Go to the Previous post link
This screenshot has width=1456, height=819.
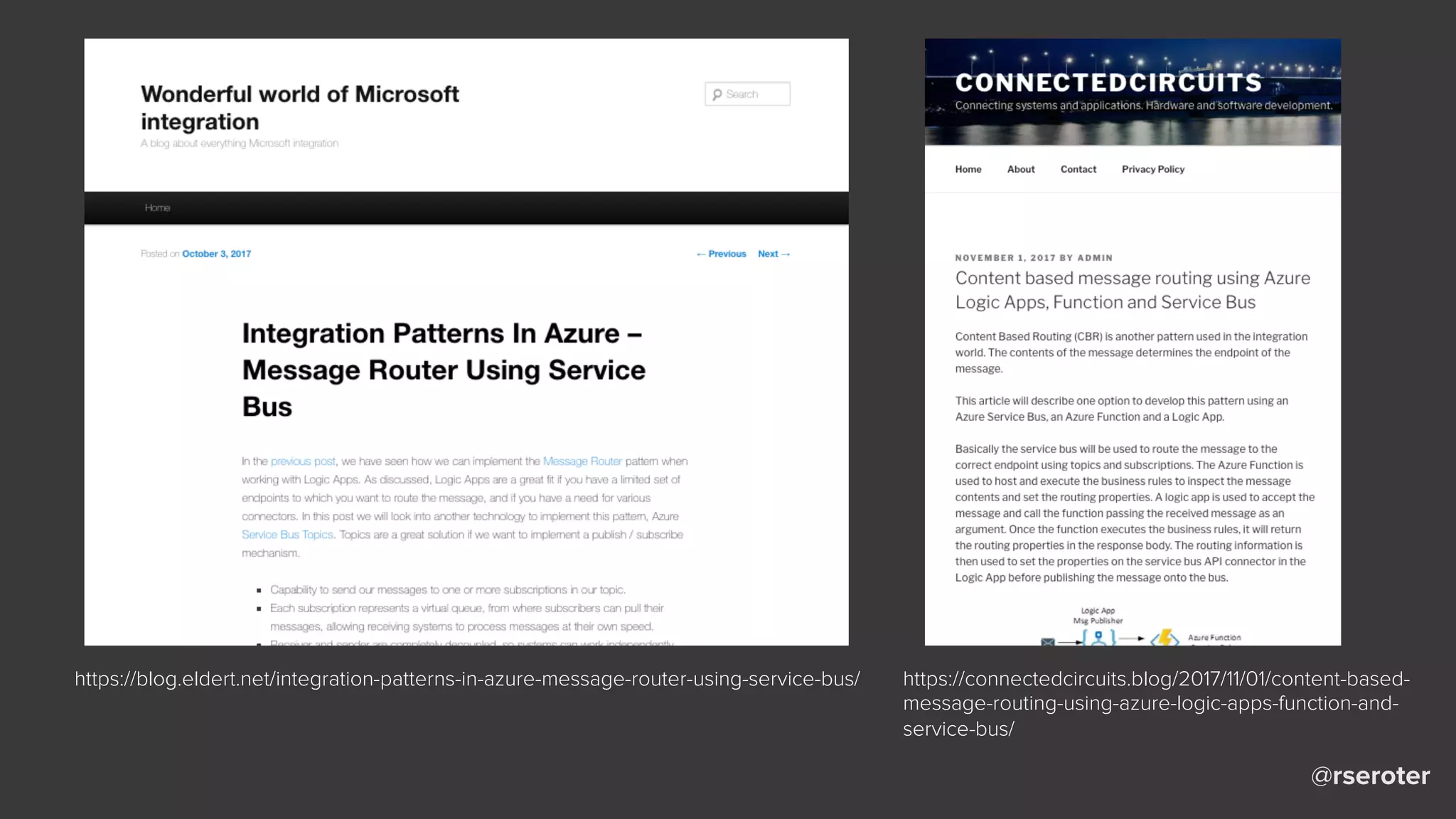[721, 254]
